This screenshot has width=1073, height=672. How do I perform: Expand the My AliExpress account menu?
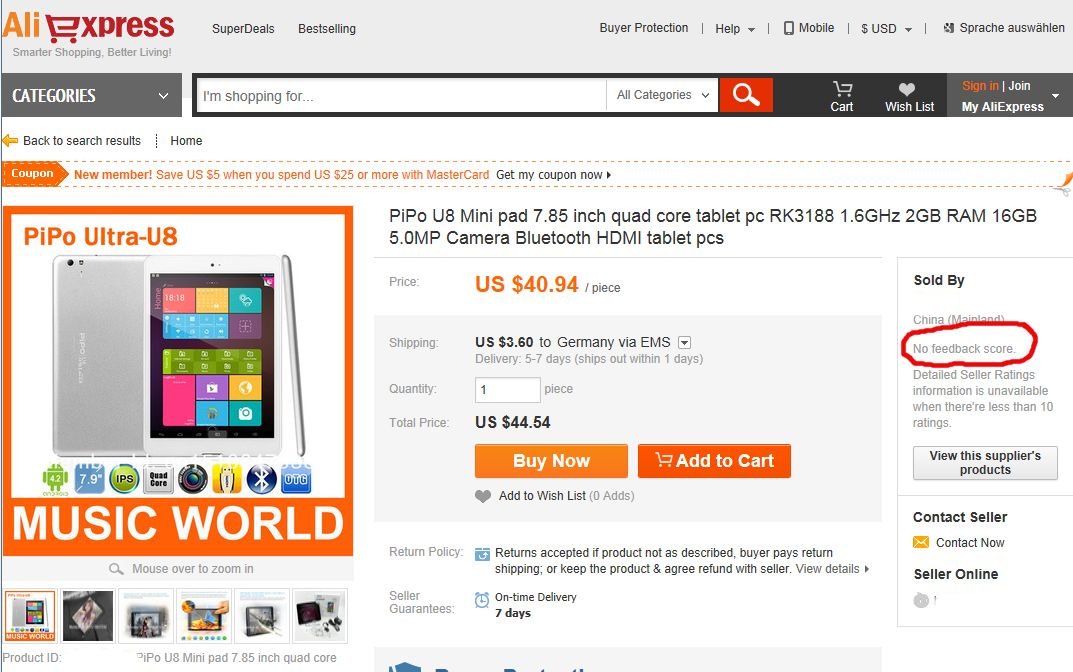point(1055,96)
